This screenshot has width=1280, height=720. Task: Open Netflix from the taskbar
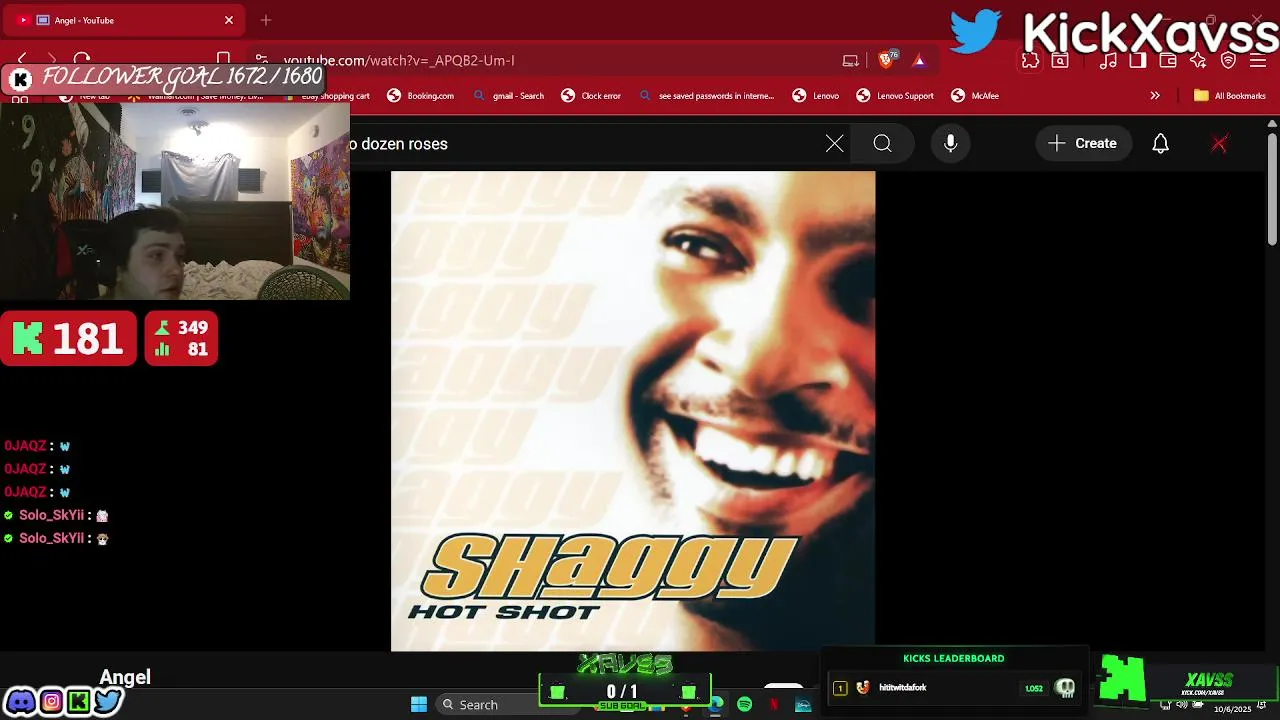(x=773, y=705)
